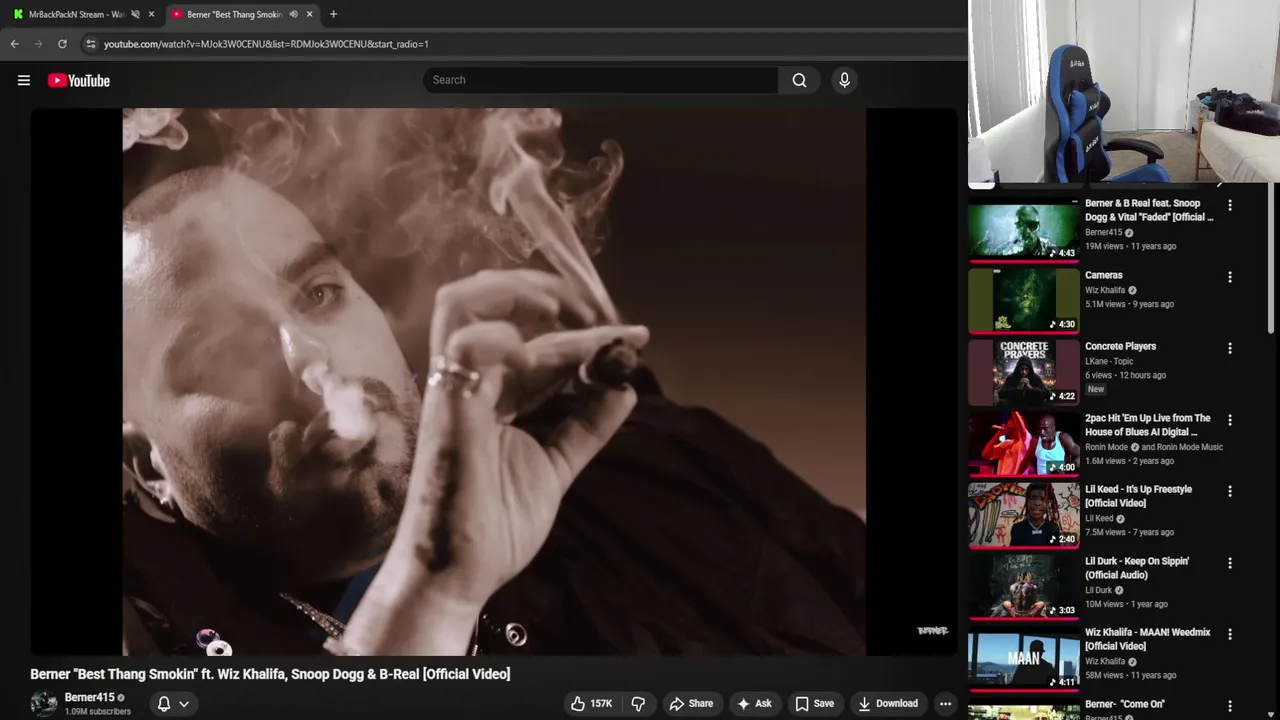The width and height of the screenshot is (1280, 720).
Task: Open options menu for Concrete Players
Action: click(x=1230, y=348)
